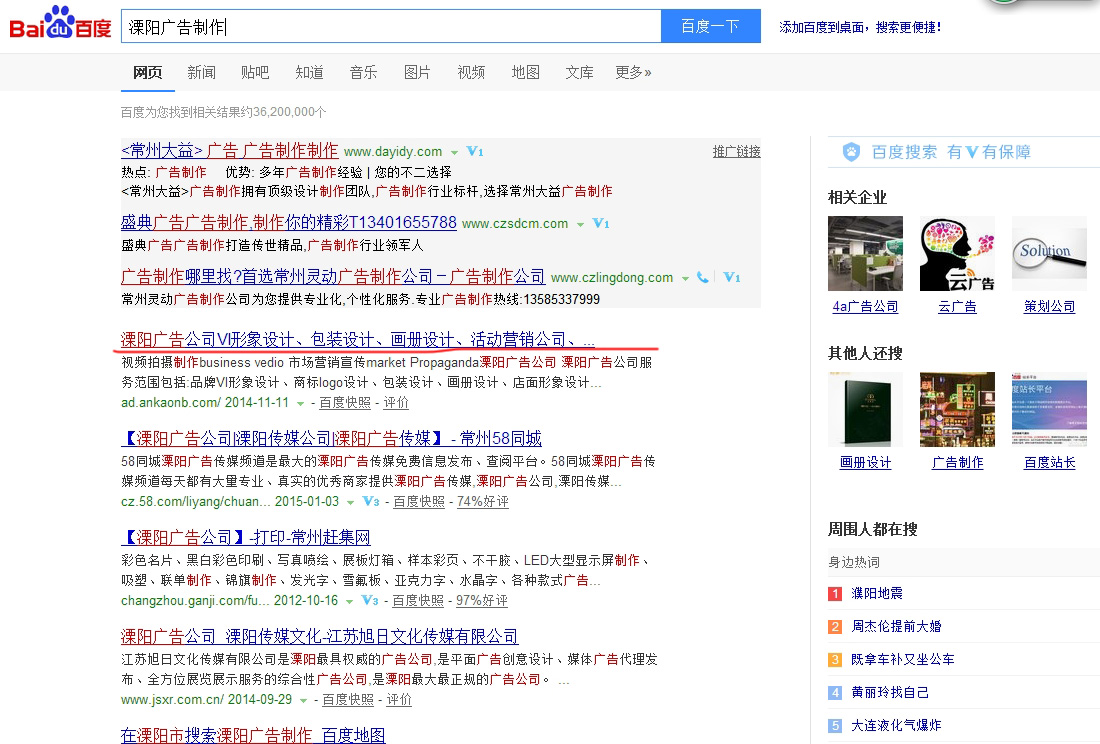Image resolution: width=1100 pixels, height=744 pixels.
Task: Open the dropdown arrow on the www.jsxr.com.cn result
Action: 303,700
